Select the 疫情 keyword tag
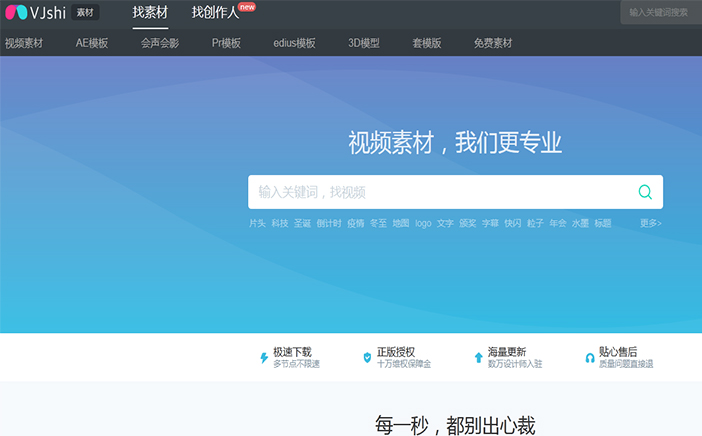The image size is (702, 436). (356, 223)
